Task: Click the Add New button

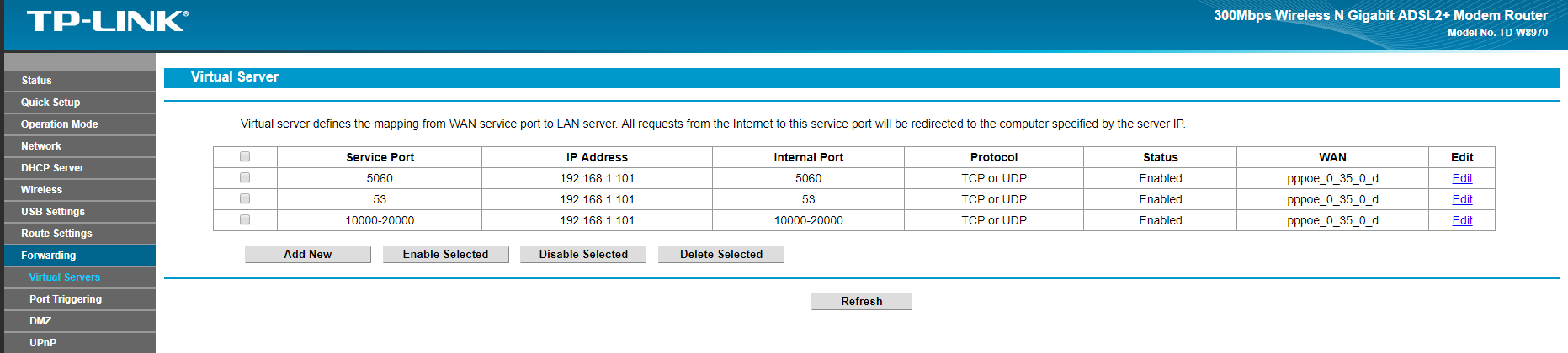Action: coord(308,255)
